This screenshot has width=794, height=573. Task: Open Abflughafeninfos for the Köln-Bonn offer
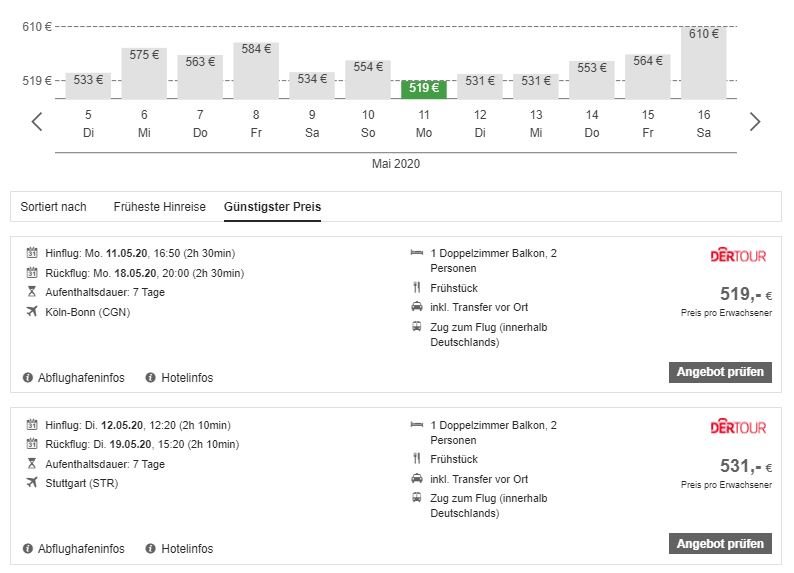click(x=80, y=378)
